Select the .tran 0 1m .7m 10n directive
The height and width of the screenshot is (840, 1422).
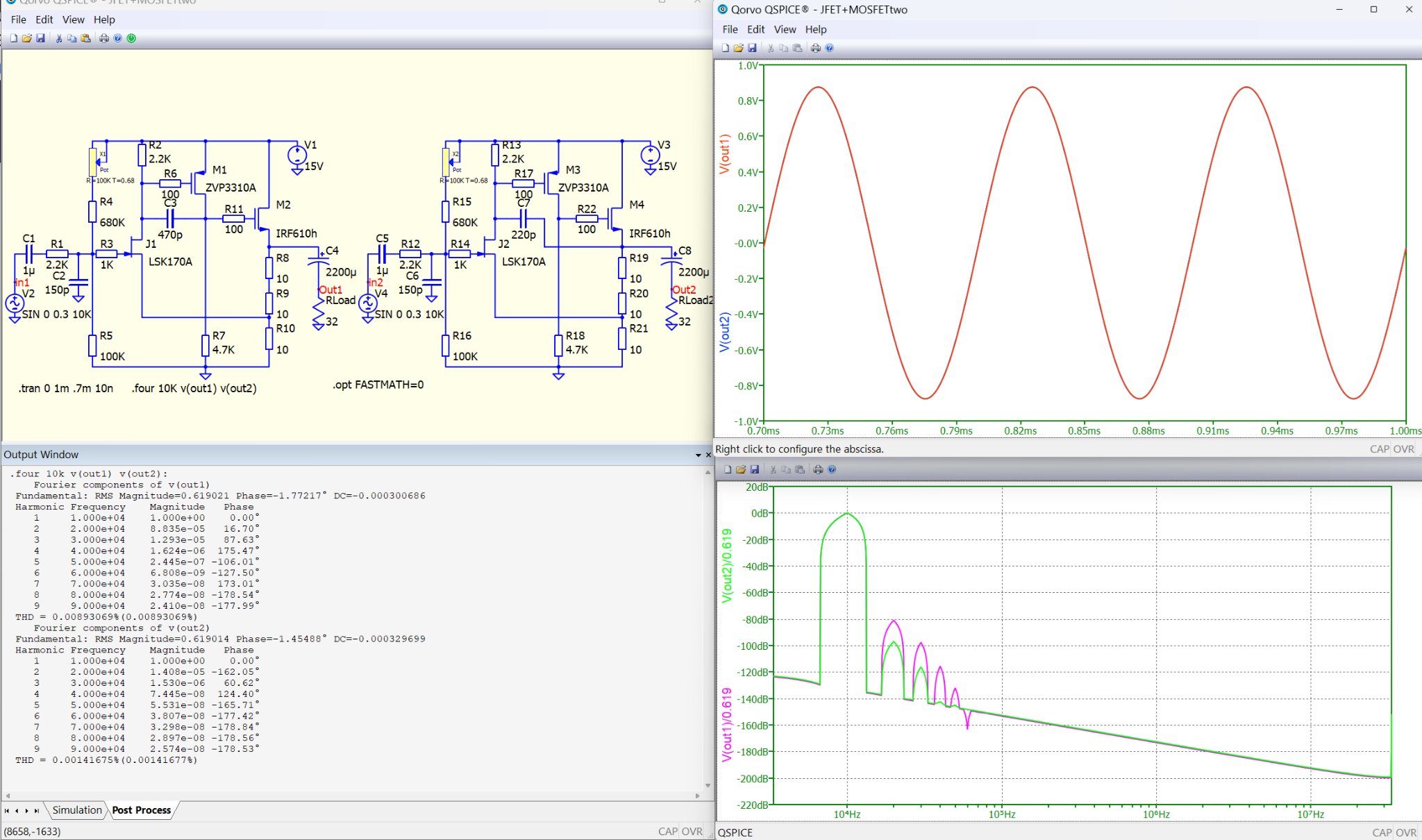click(x=66, y=388)
